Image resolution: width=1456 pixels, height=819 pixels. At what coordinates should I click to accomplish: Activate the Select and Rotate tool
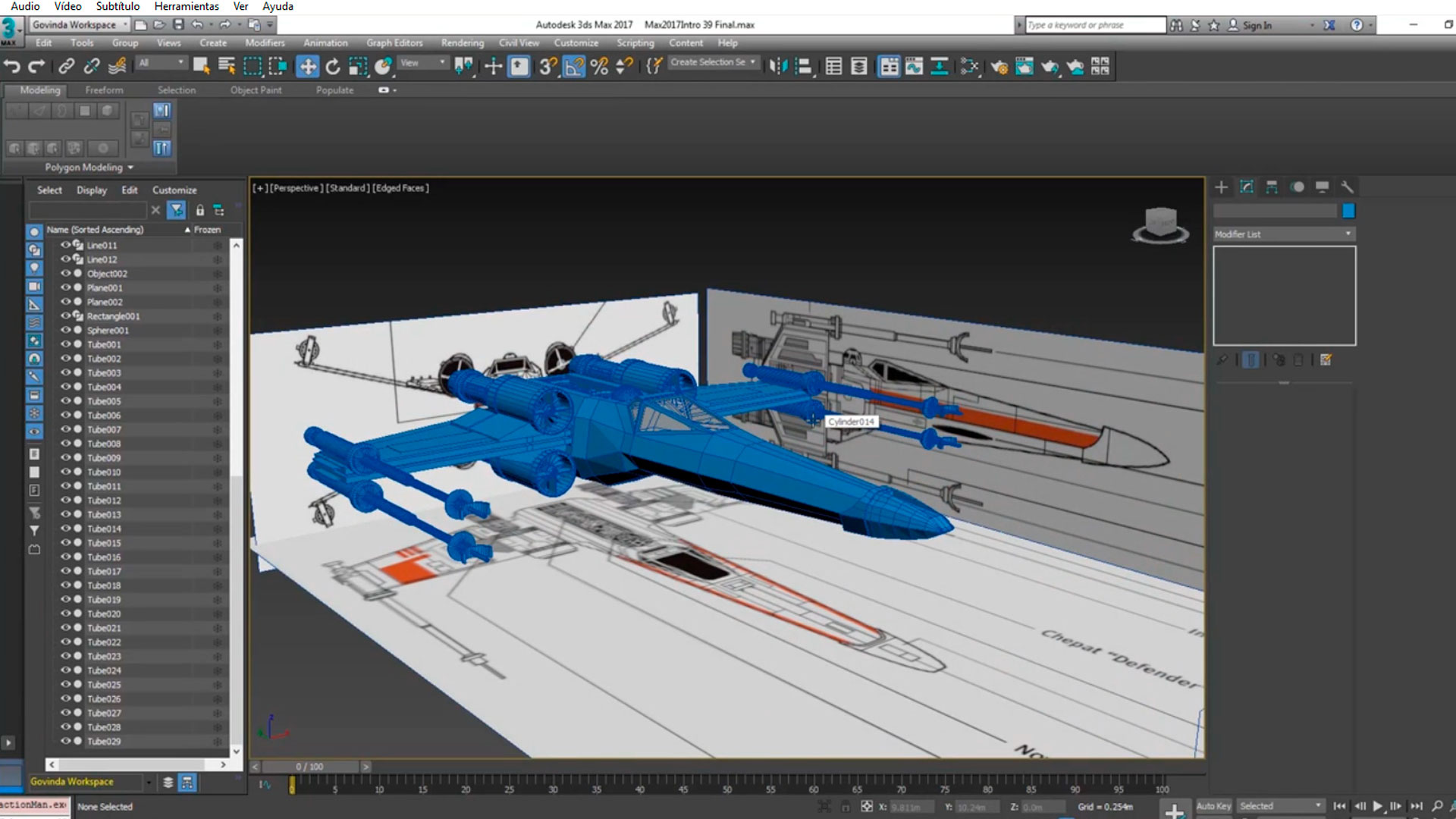coord(333,67)
